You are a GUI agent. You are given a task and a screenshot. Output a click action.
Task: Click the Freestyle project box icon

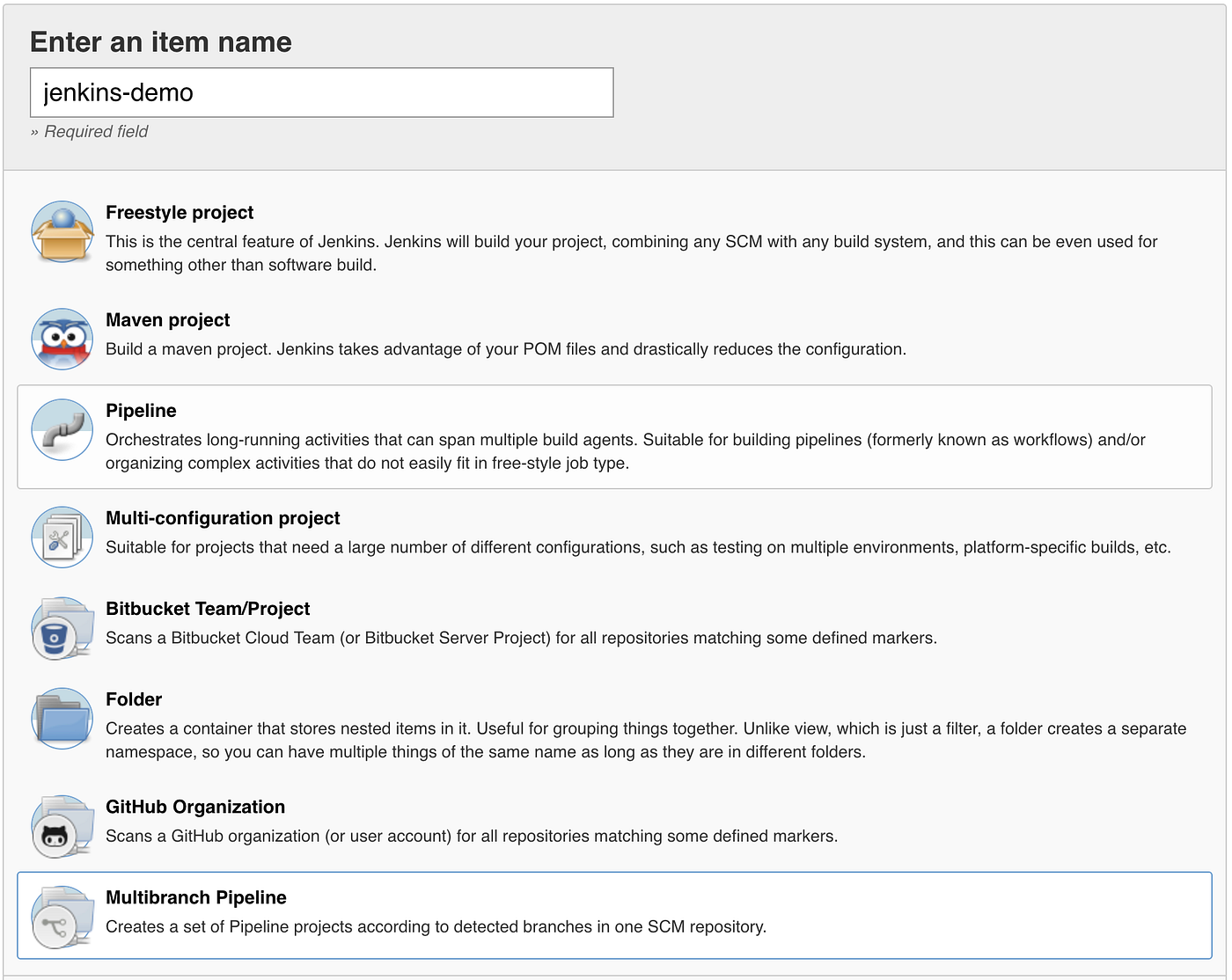(x=62, y=232)
